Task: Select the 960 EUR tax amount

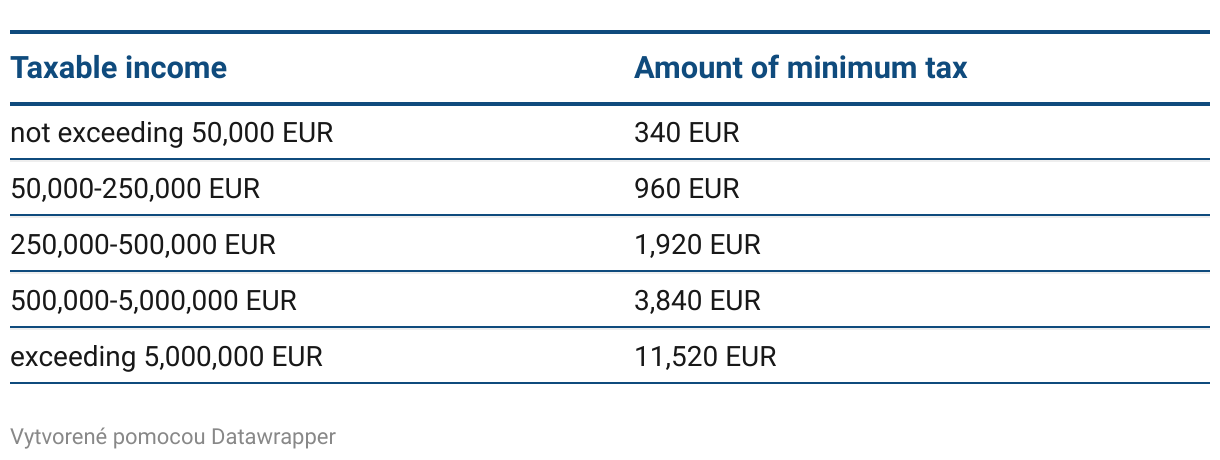Action: point(687,188)
